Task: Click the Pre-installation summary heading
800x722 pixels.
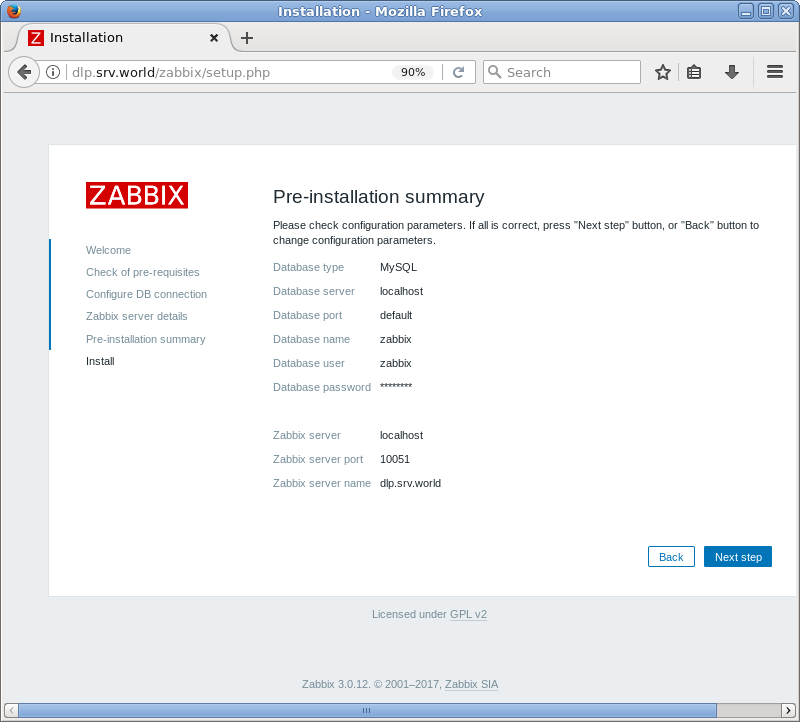Action: pos(379,196)
